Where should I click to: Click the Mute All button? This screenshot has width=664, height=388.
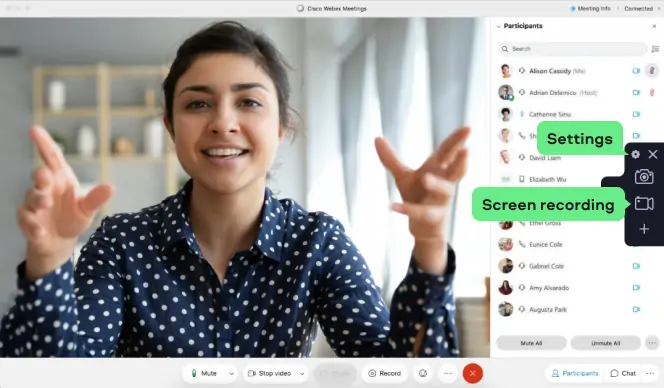(x=531, y=343)
